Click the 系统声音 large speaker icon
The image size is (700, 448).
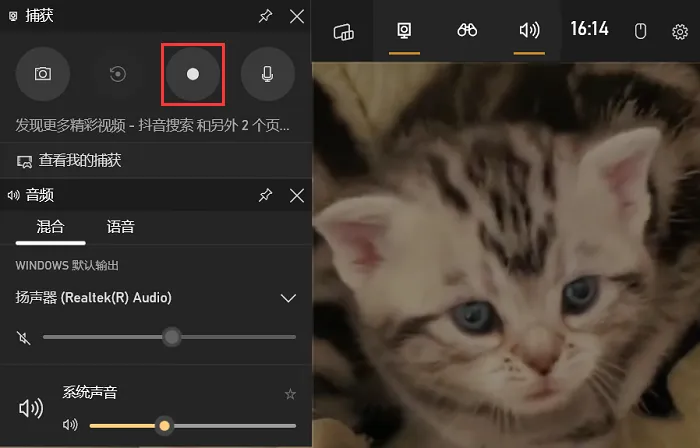click(x=31, y=408)
